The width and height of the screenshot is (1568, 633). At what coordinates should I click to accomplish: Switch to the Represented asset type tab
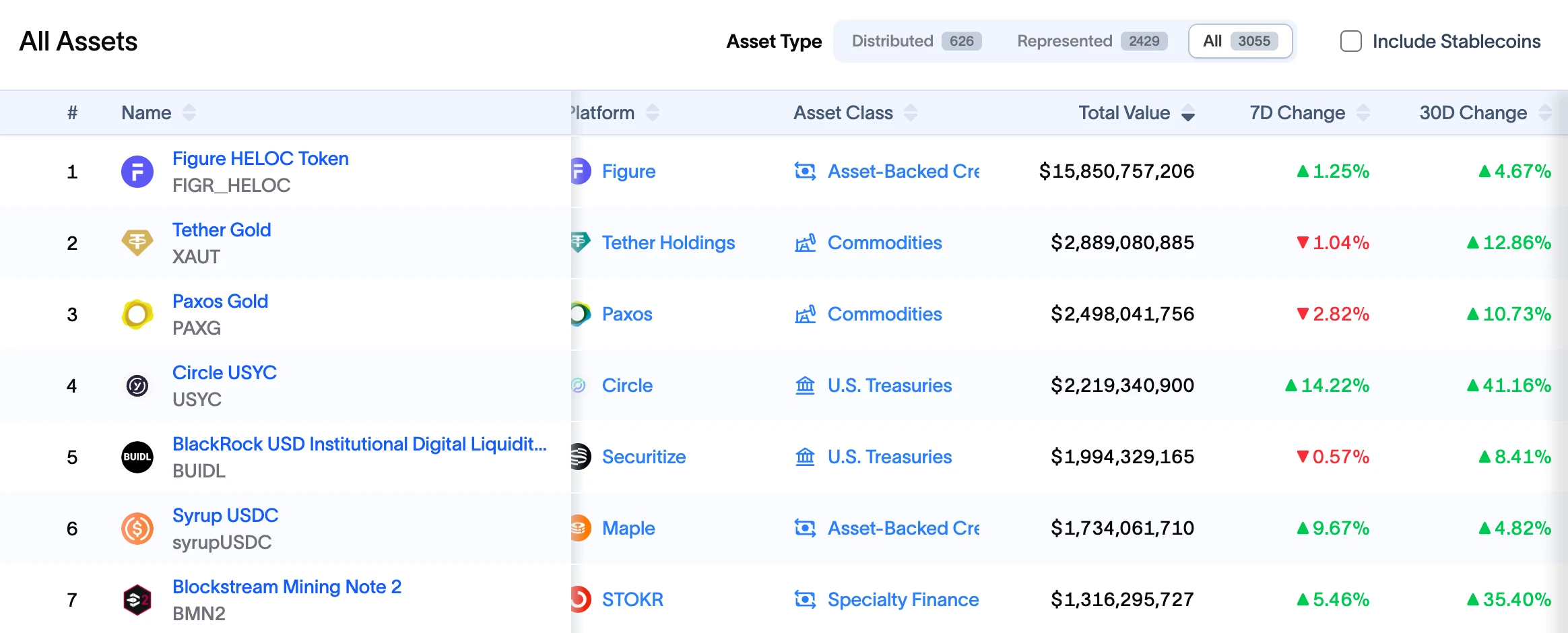[1091, 41]
